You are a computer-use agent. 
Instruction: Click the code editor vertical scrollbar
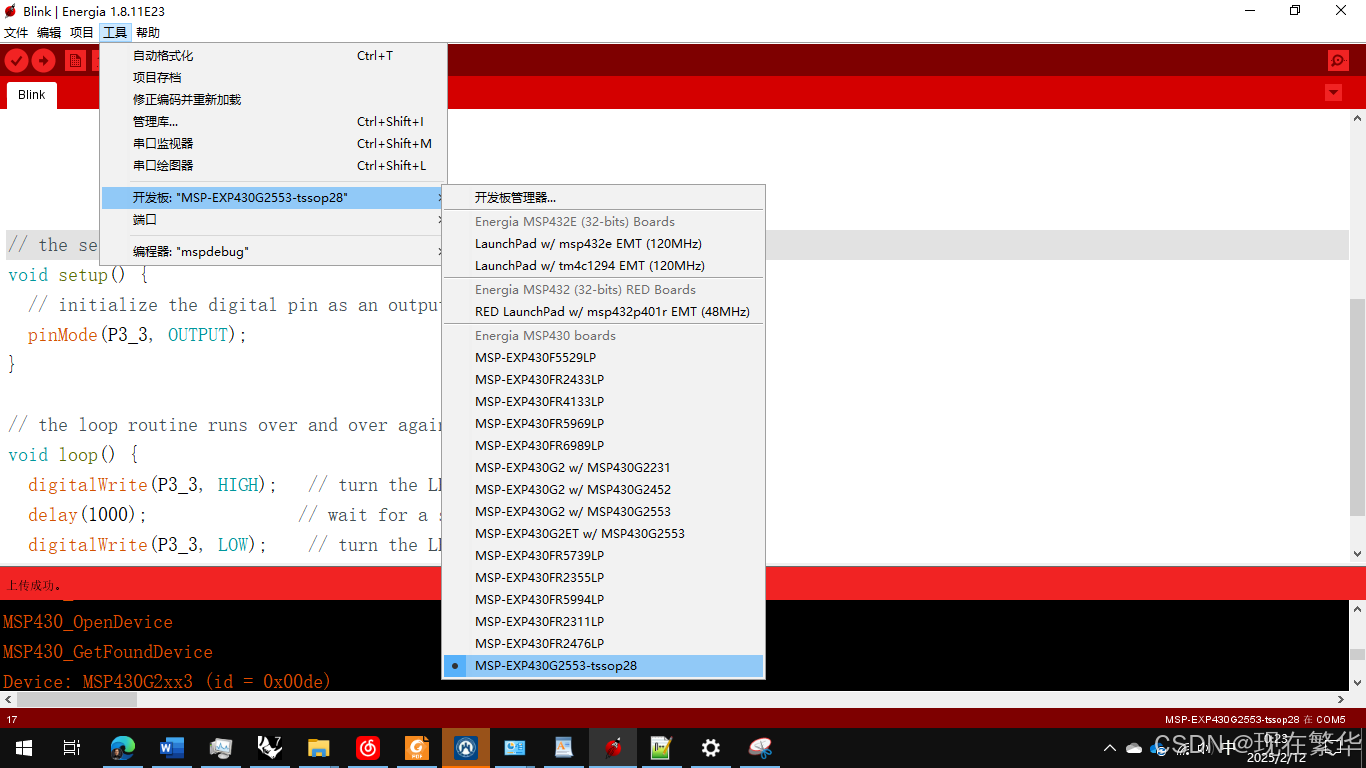pos(1357,335)
